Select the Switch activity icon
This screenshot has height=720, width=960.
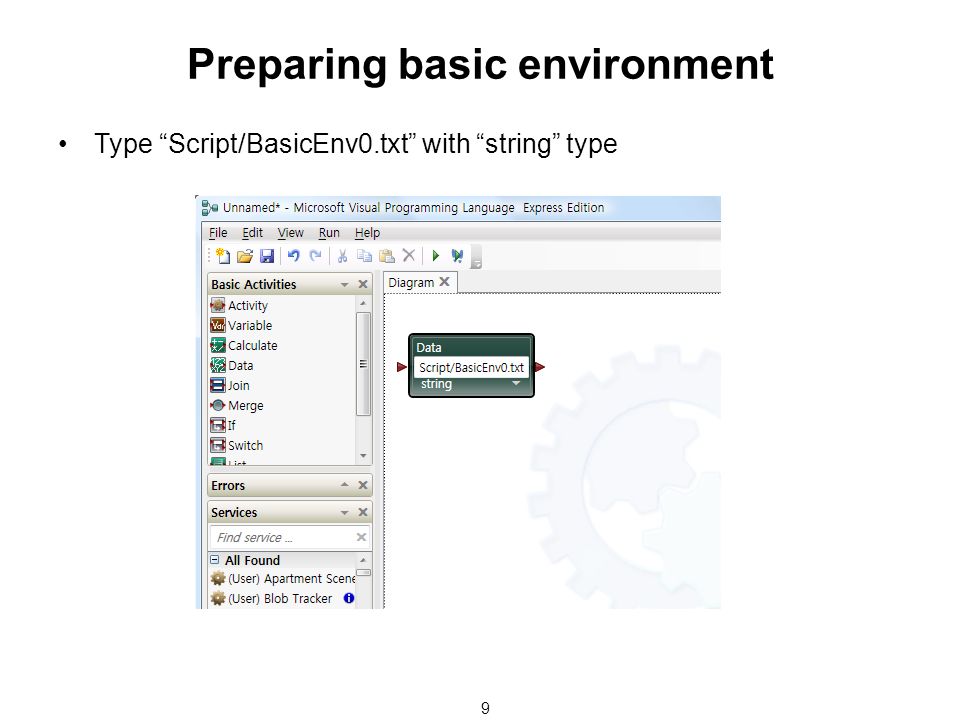click(x=218, y=445)
